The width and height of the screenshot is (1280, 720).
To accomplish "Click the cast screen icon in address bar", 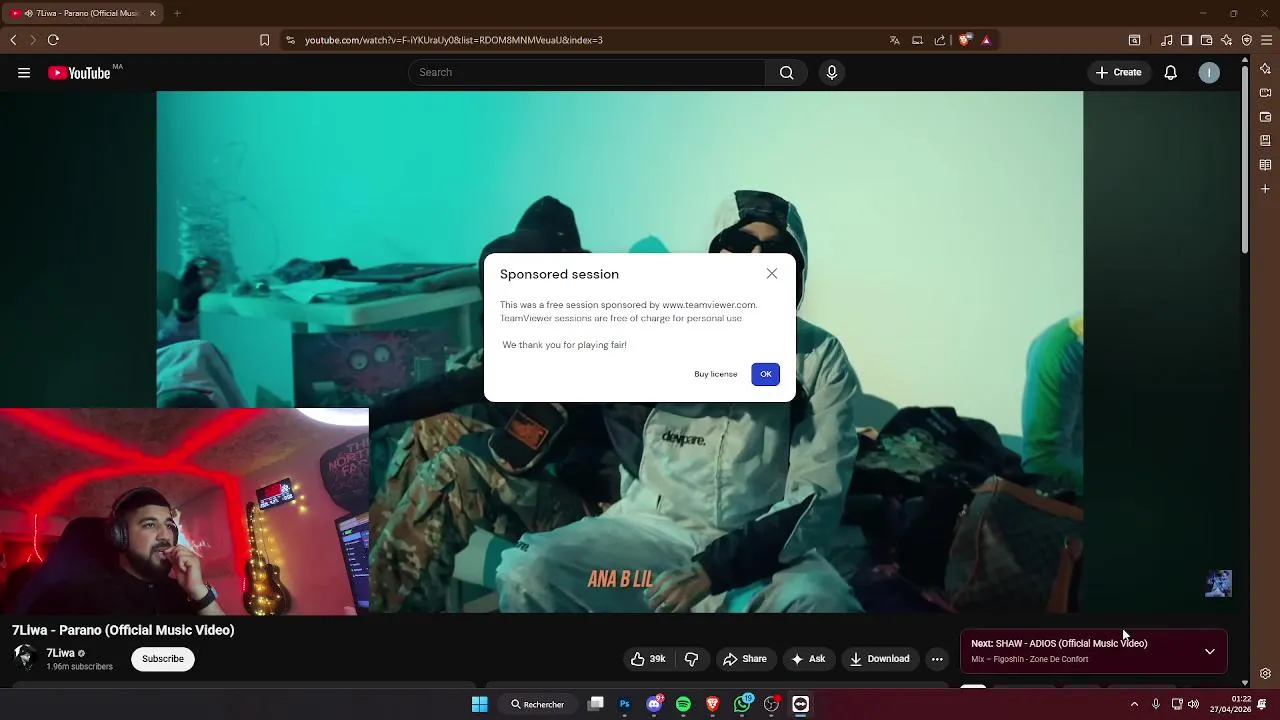I will (x=917, y=40).
